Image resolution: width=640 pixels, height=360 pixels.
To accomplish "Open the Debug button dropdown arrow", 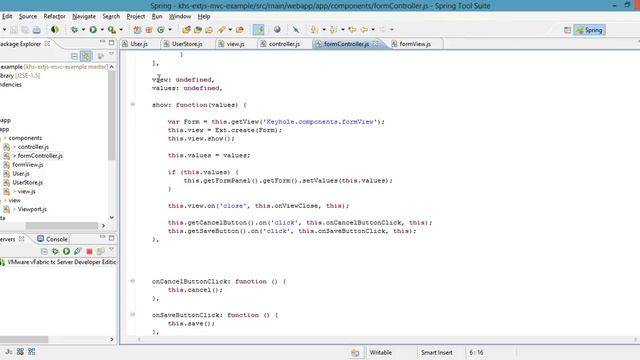I will 83,30.
